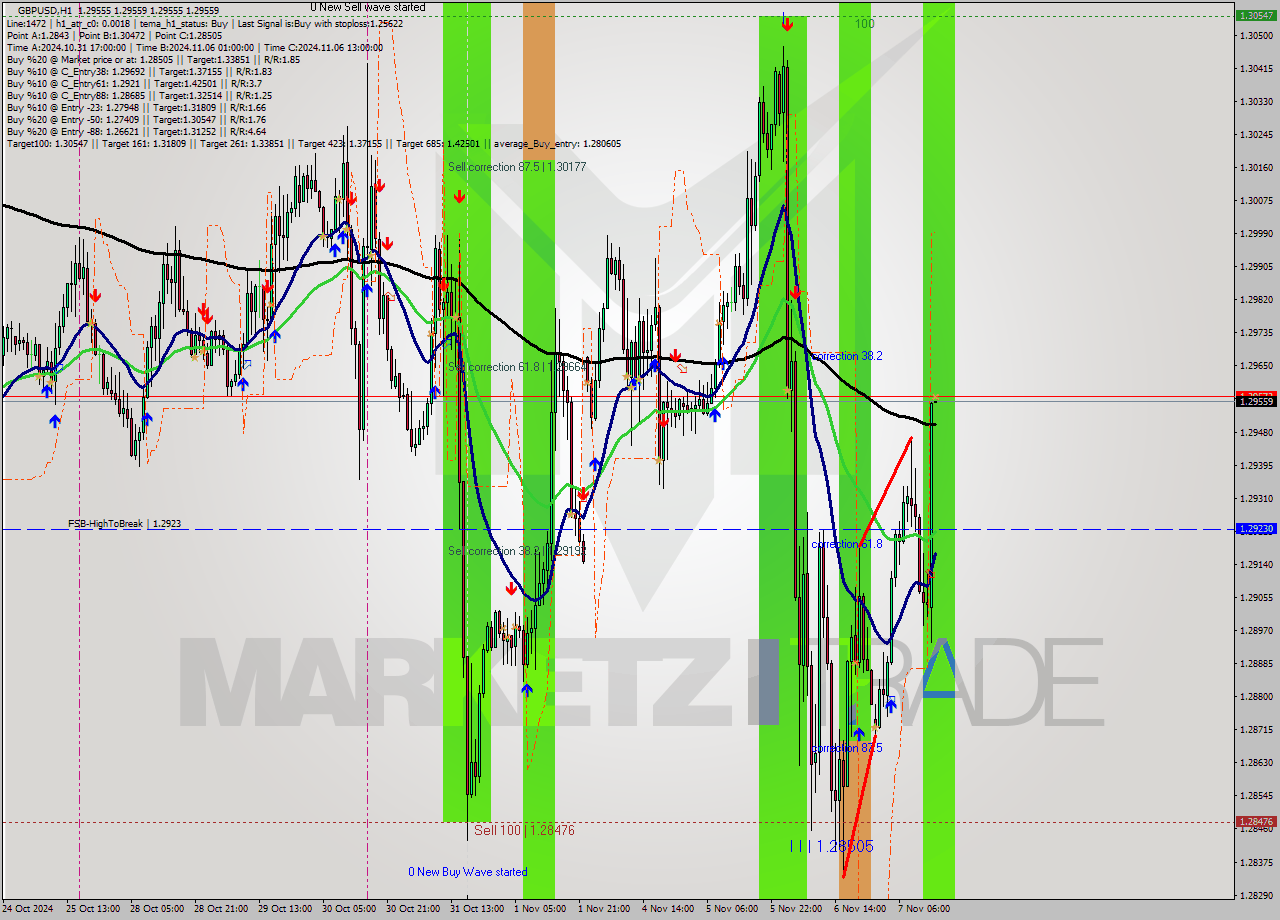
Task: Select the 'Buy %20 @ Entry -88: 1.26621' line
Action: pyautogui.click(x=136, y=131)
